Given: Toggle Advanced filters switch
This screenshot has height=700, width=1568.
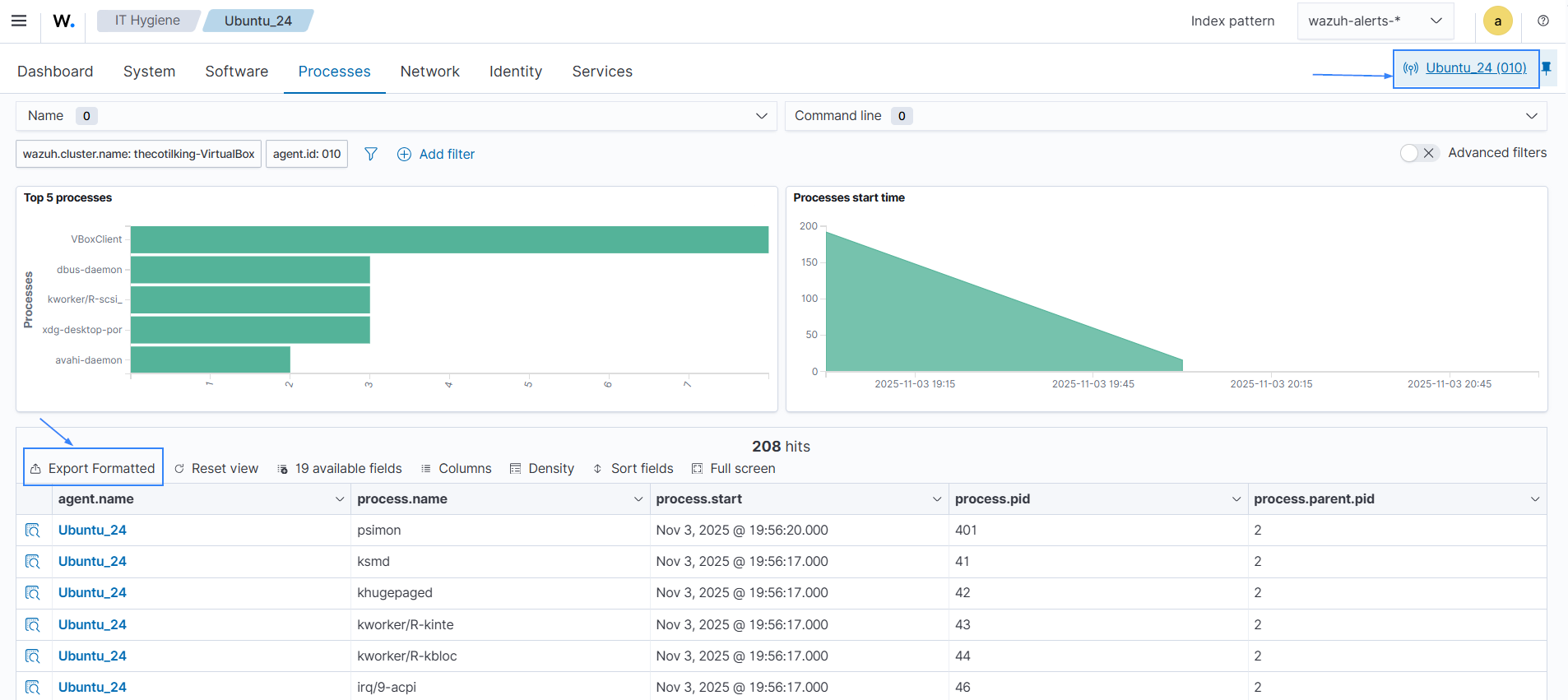Looking at the screenshot, I should pyautogui.click(x=1418, y=153).
